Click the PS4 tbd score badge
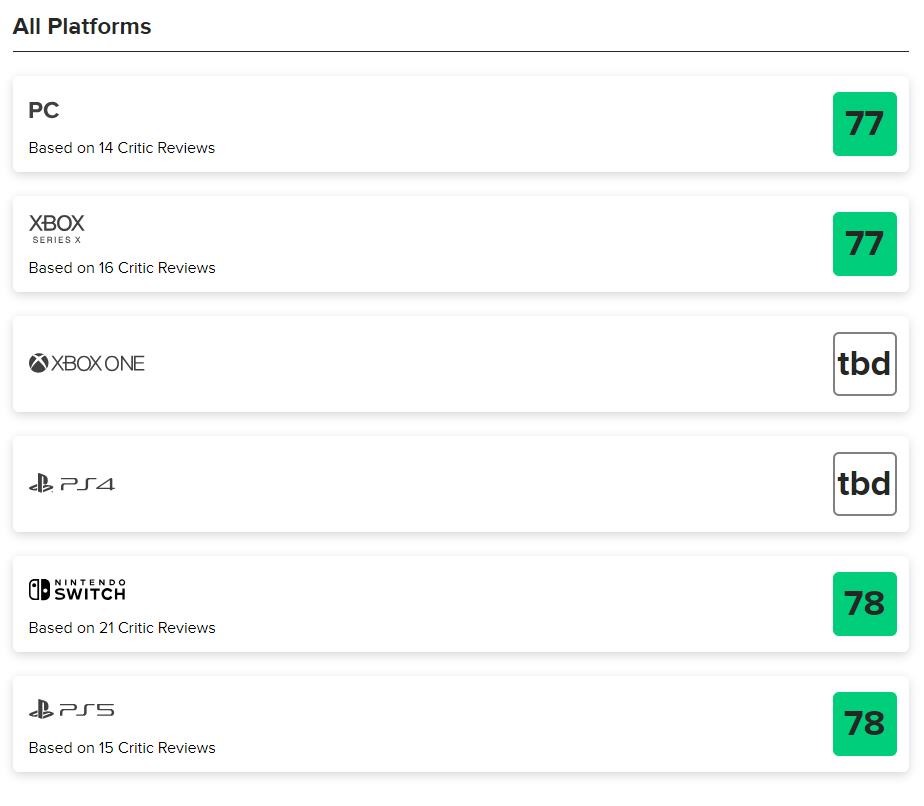924x806 pixels. tap(864, 484)
